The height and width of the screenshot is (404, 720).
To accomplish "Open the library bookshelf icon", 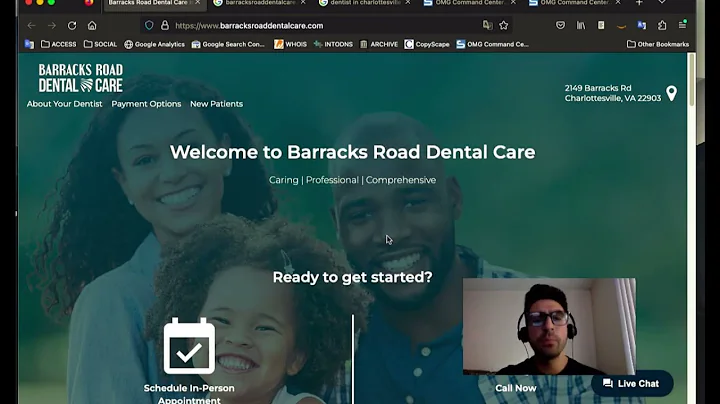I will pos(581,26).
